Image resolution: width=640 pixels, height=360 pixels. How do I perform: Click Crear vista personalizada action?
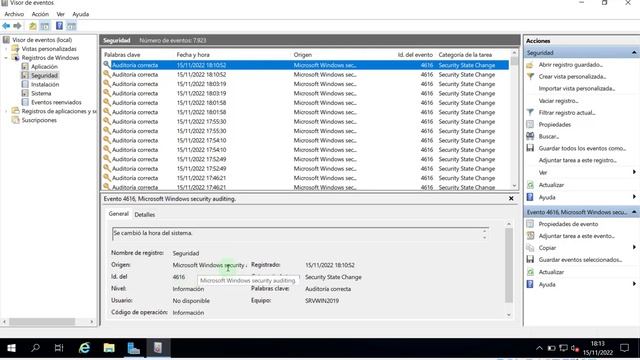click(x=572, y=77)
